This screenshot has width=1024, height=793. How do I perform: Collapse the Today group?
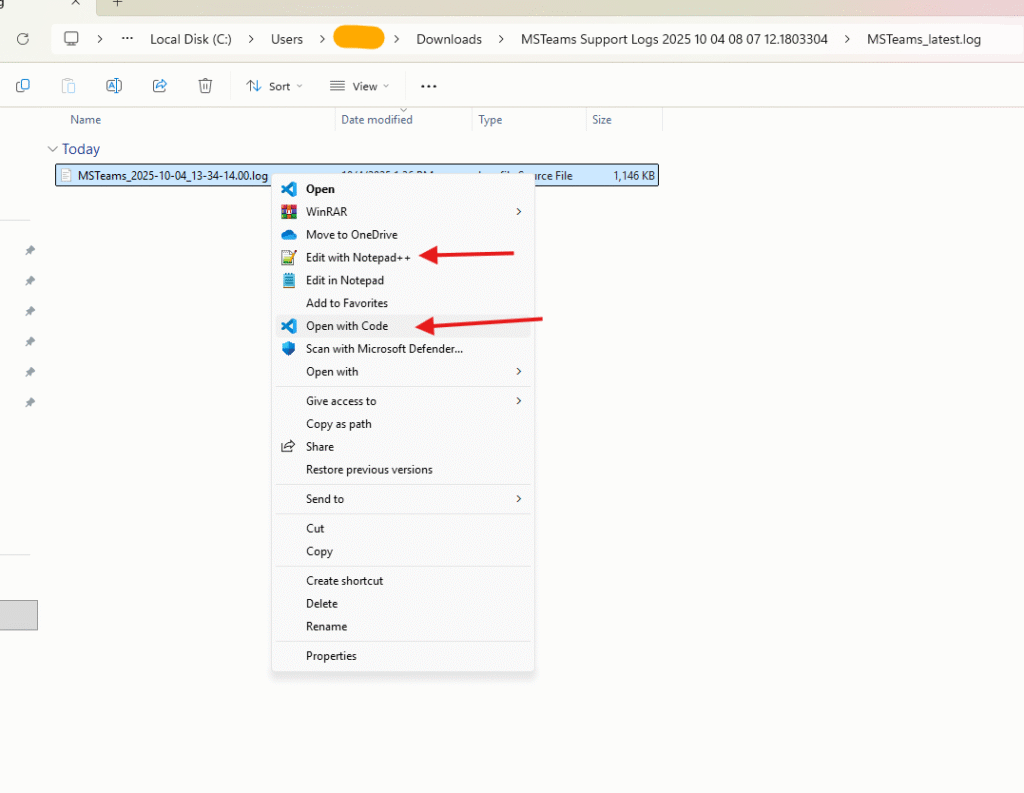tap(53, 149)
